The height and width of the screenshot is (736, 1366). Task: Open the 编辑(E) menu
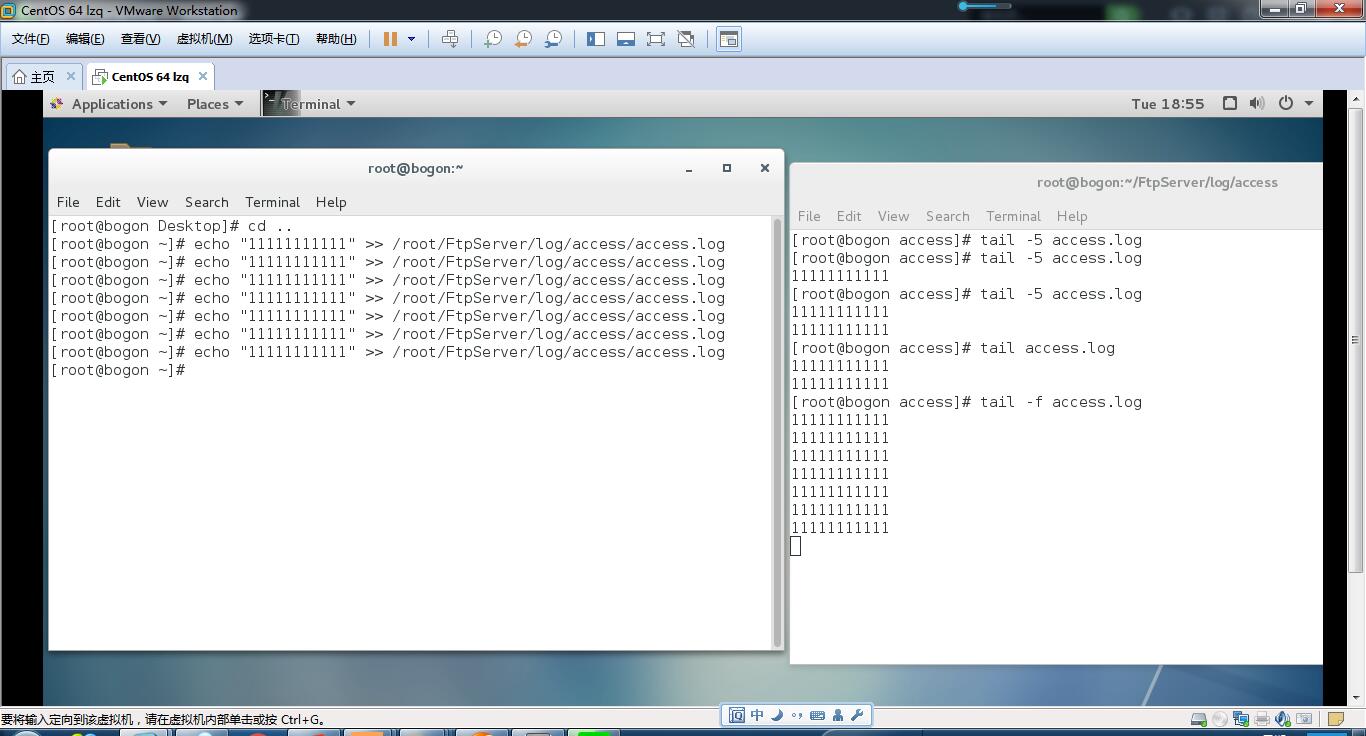tap(85, 39)
